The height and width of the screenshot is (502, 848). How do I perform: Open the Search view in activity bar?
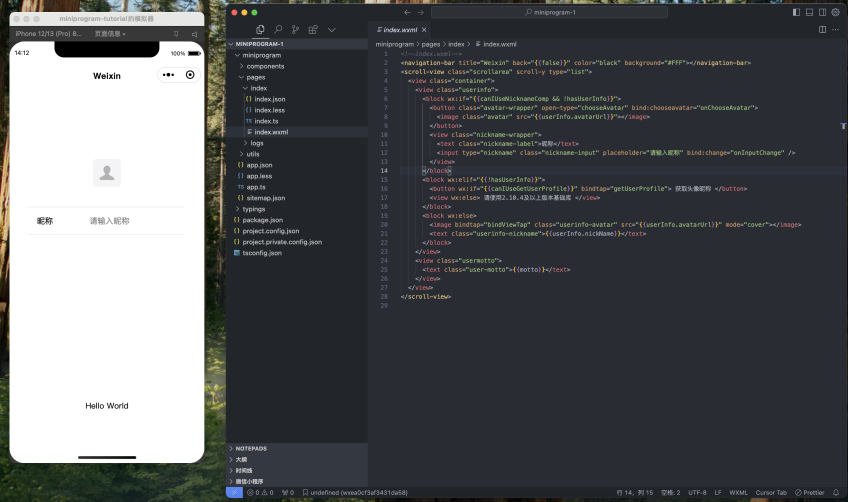pos(278,30)
